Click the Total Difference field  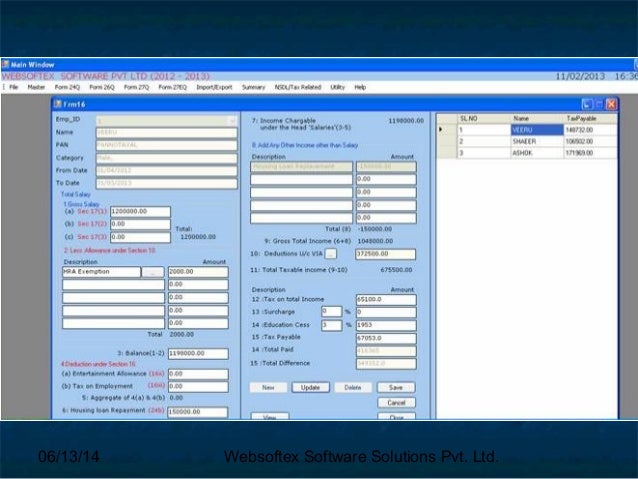pos(386,363)
